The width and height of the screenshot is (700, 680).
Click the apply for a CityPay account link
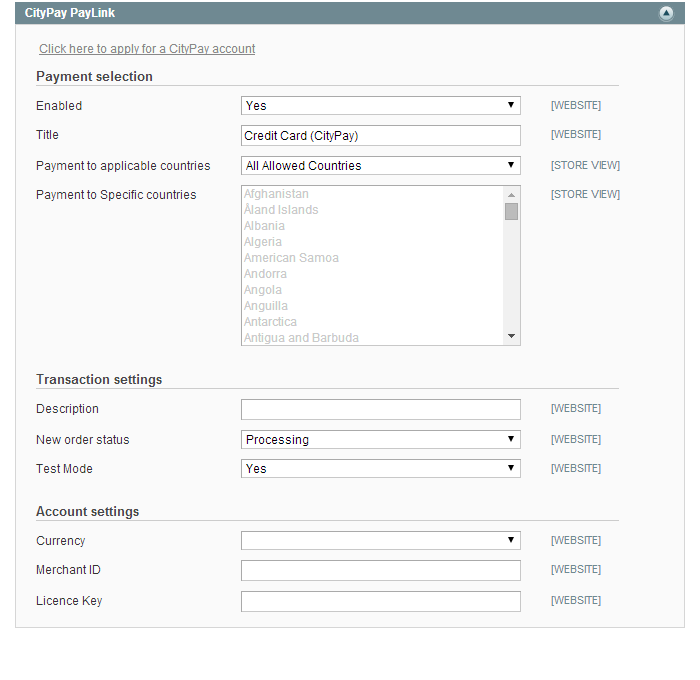click(x=147, y=49)
